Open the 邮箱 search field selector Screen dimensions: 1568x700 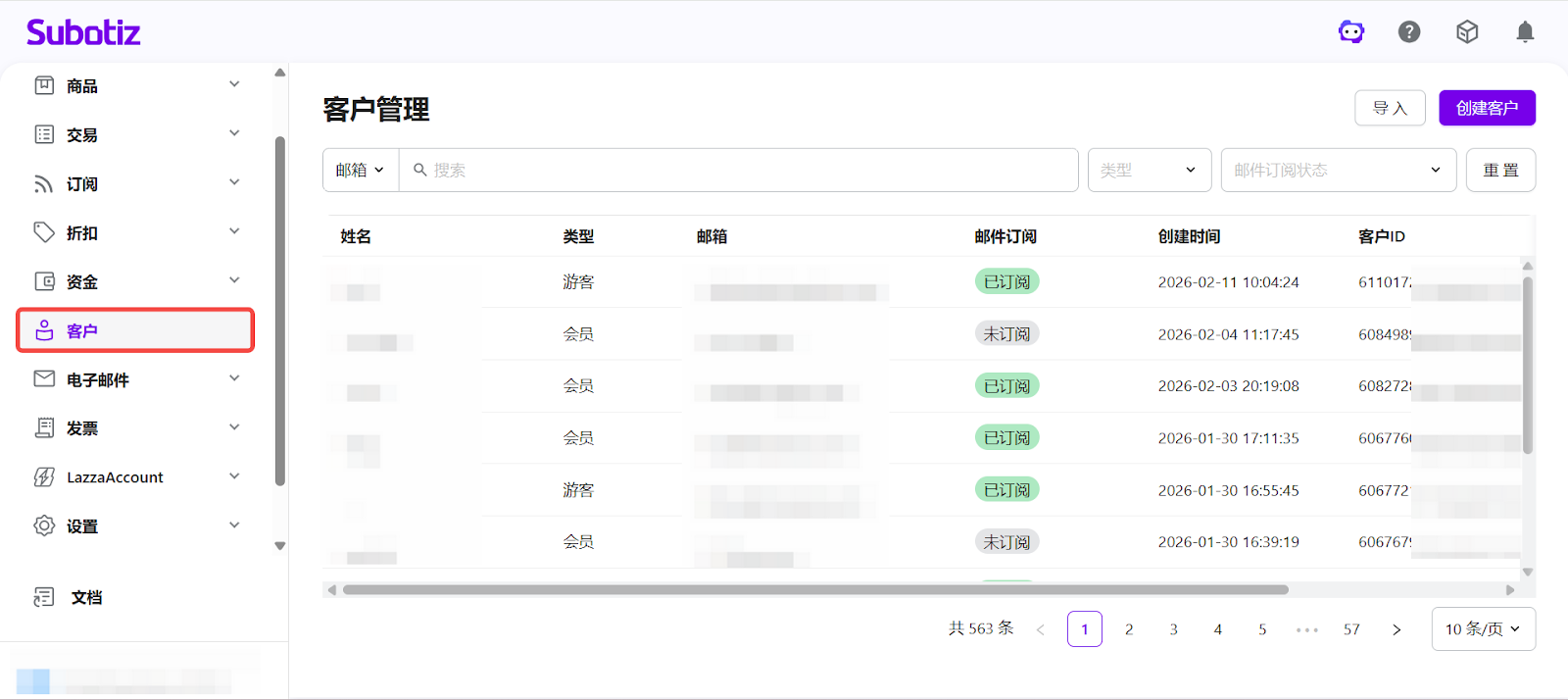pos(360,171)
